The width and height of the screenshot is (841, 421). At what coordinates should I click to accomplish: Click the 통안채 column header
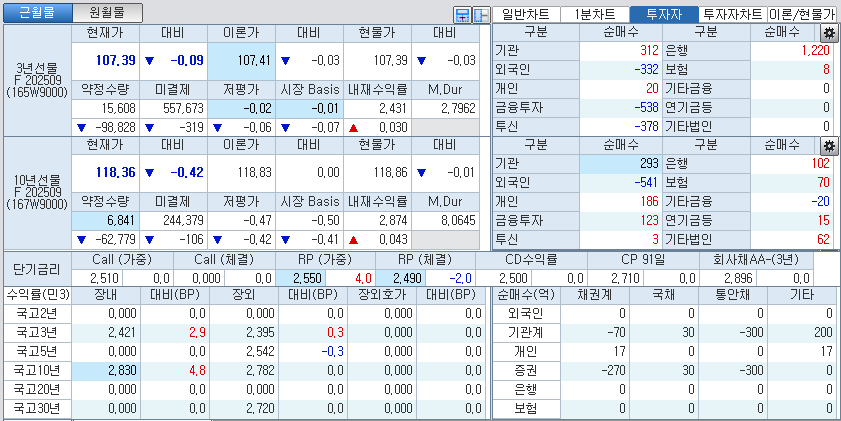pyautogui.click(x=733, y=294)
